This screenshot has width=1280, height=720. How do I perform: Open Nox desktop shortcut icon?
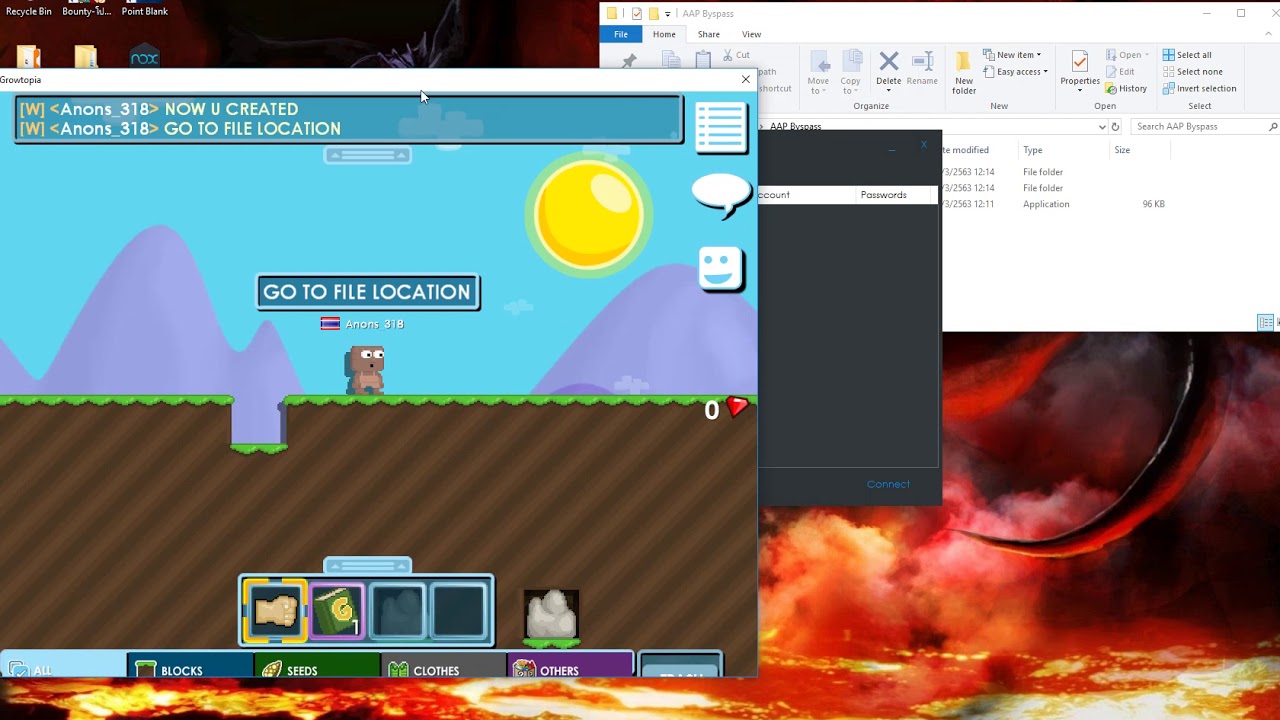click(x=144, y=56)
